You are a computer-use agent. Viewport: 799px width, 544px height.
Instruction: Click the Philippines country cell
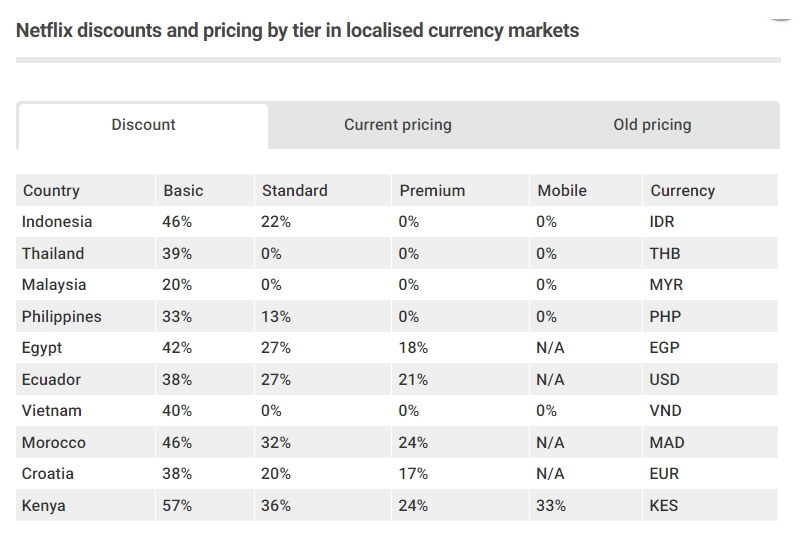[62, 317]
